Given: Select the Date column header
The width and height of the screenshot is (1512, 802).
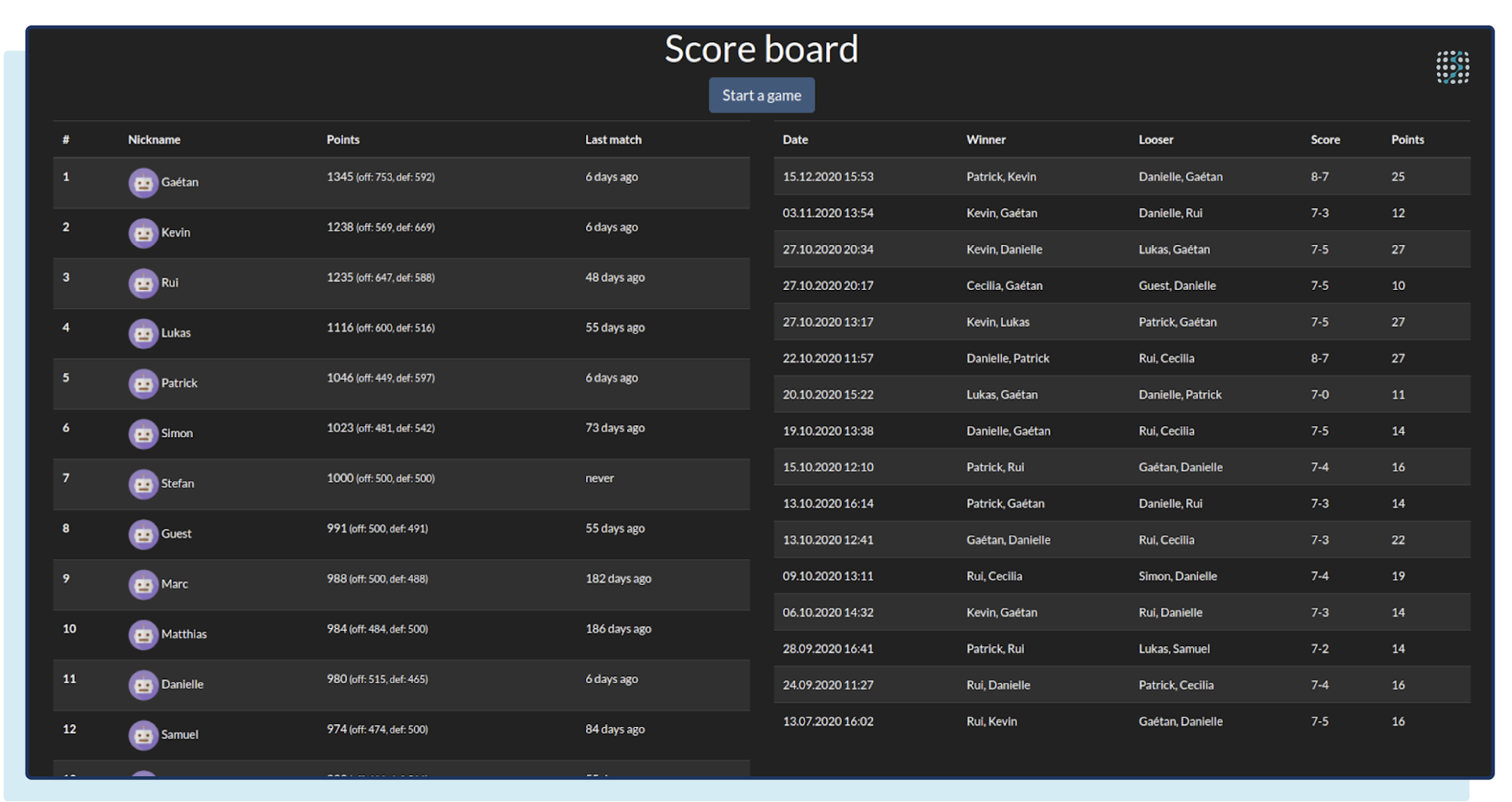Looking at the screenshot, I should [795, 139].
